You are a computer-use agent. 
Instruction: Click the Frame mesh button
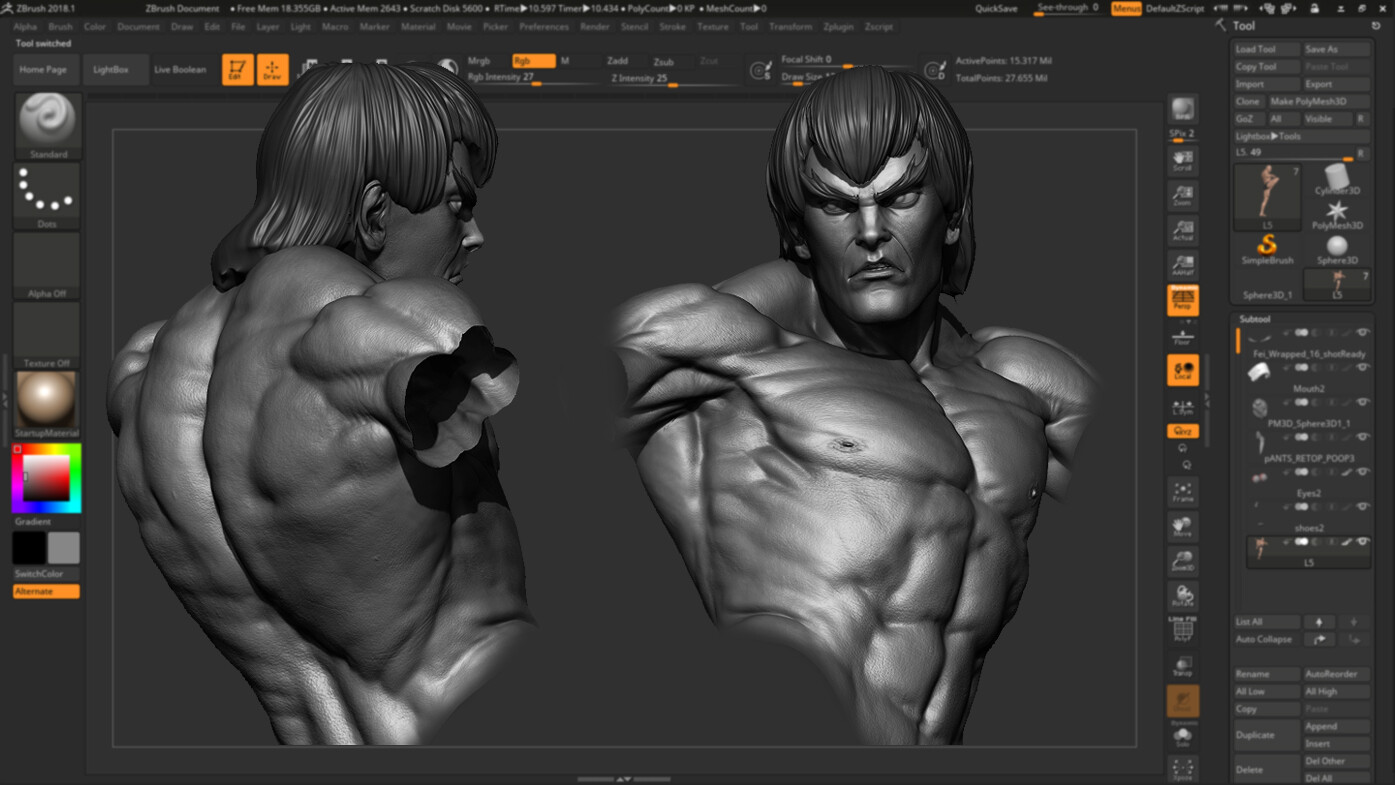[x=1183, y=492]
